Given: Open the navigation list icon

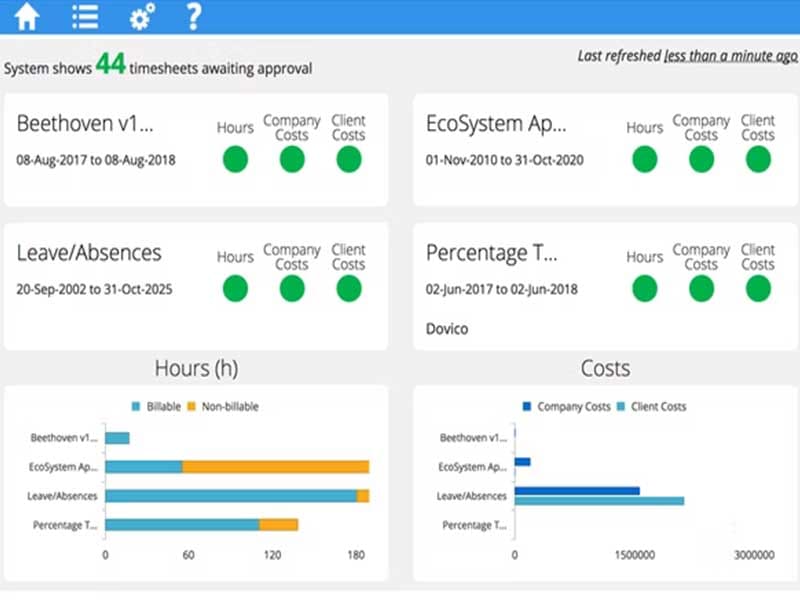Looking at the screenshot, I should [84, 17].
